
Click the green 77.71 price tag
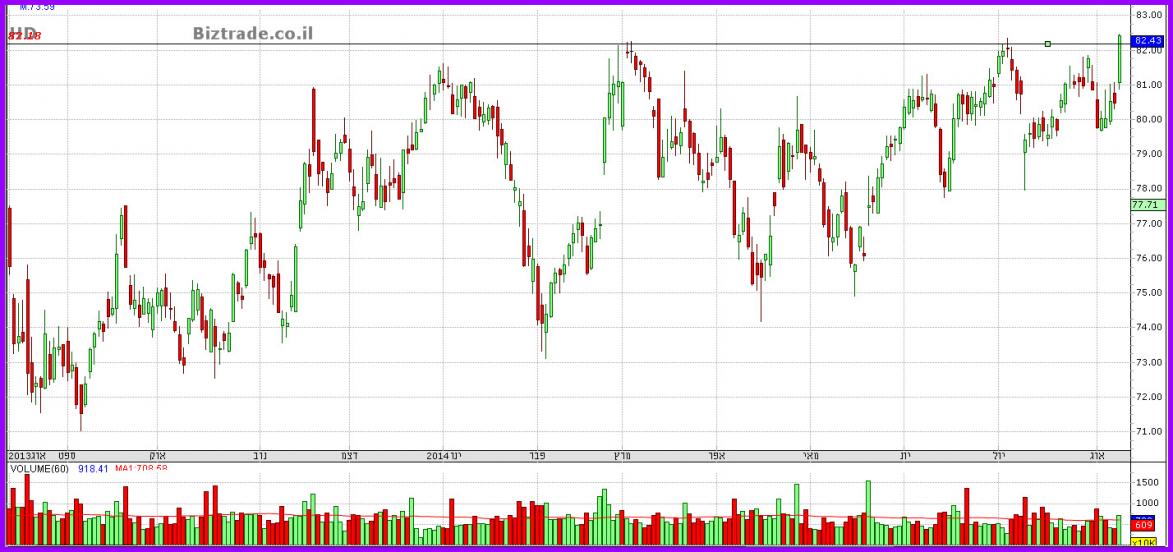pyautogui.click(x=1144, y=204)
